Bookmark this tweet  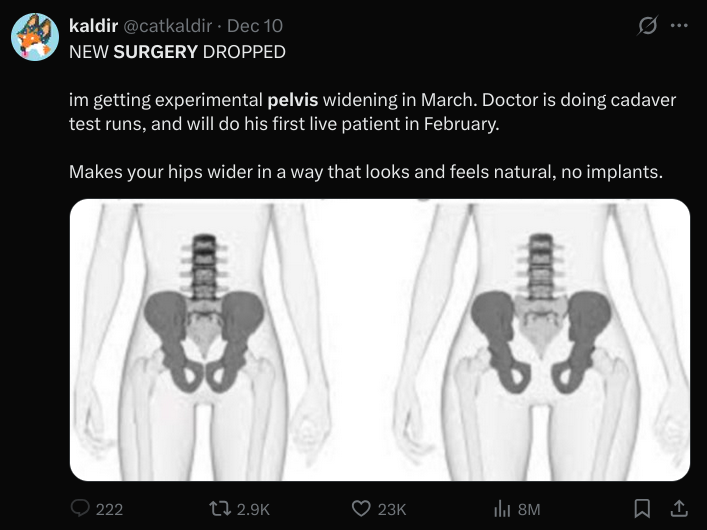click(643, 509)
